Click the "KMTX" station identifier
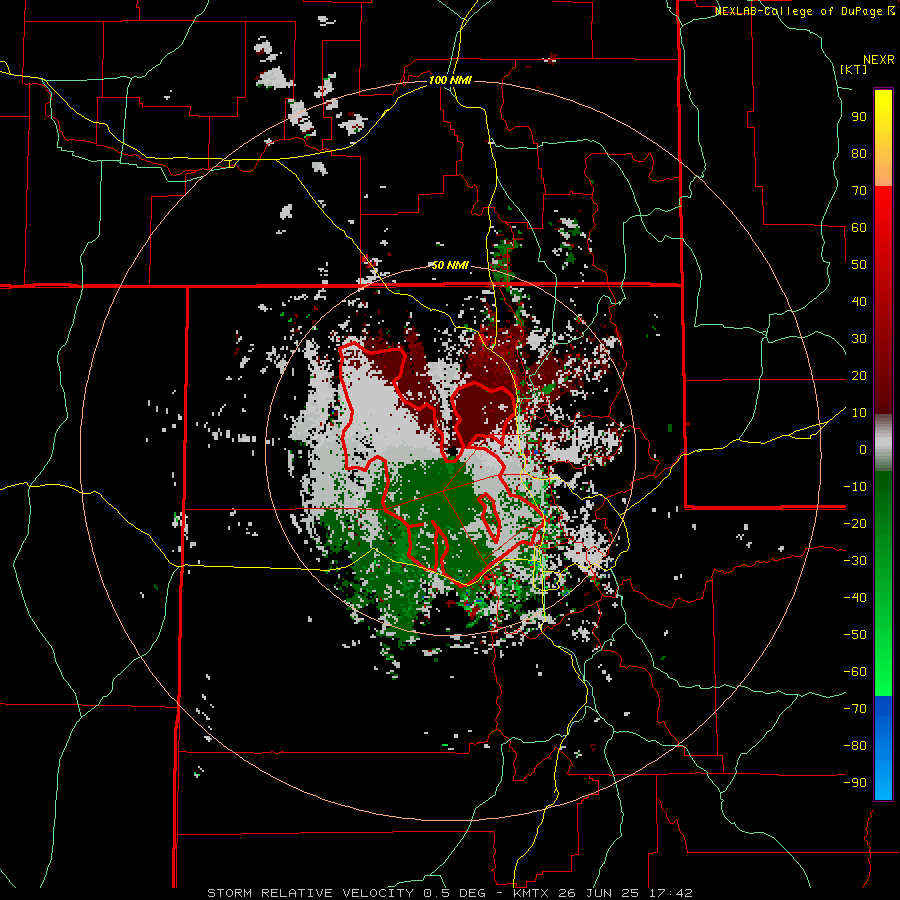The width and height of the screenshot is (900, 900). [532, 893]
